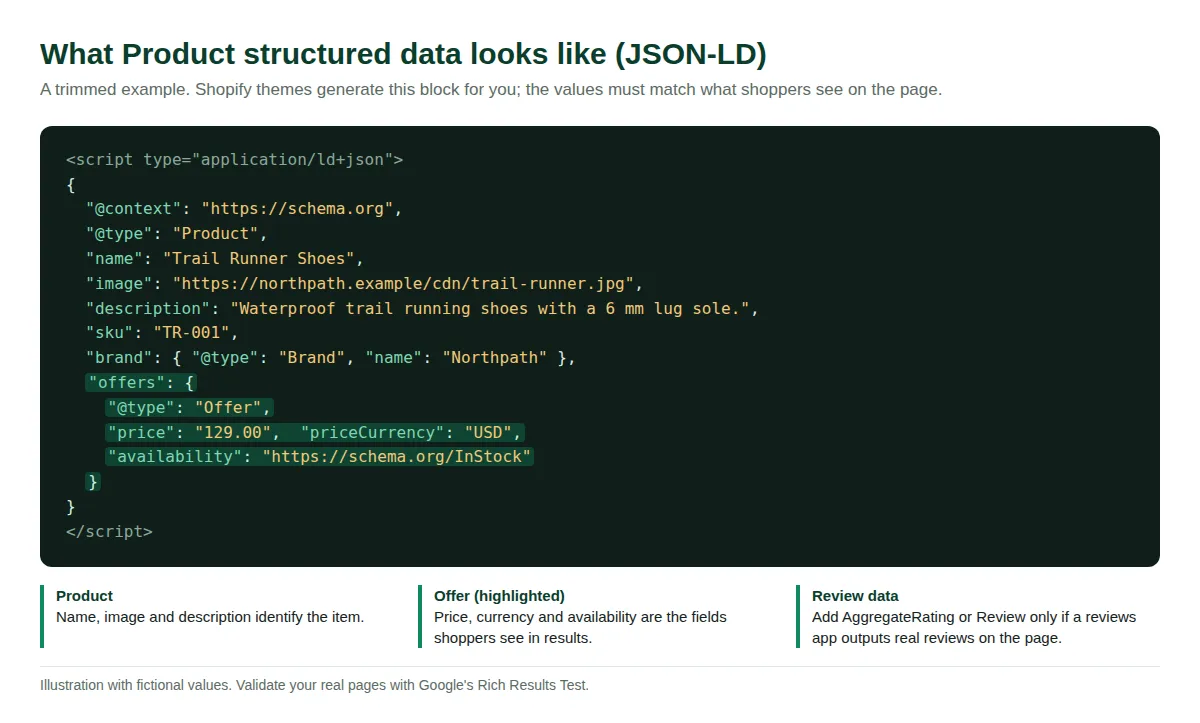Click the "Offer (highlighted)" caption title

499,596
